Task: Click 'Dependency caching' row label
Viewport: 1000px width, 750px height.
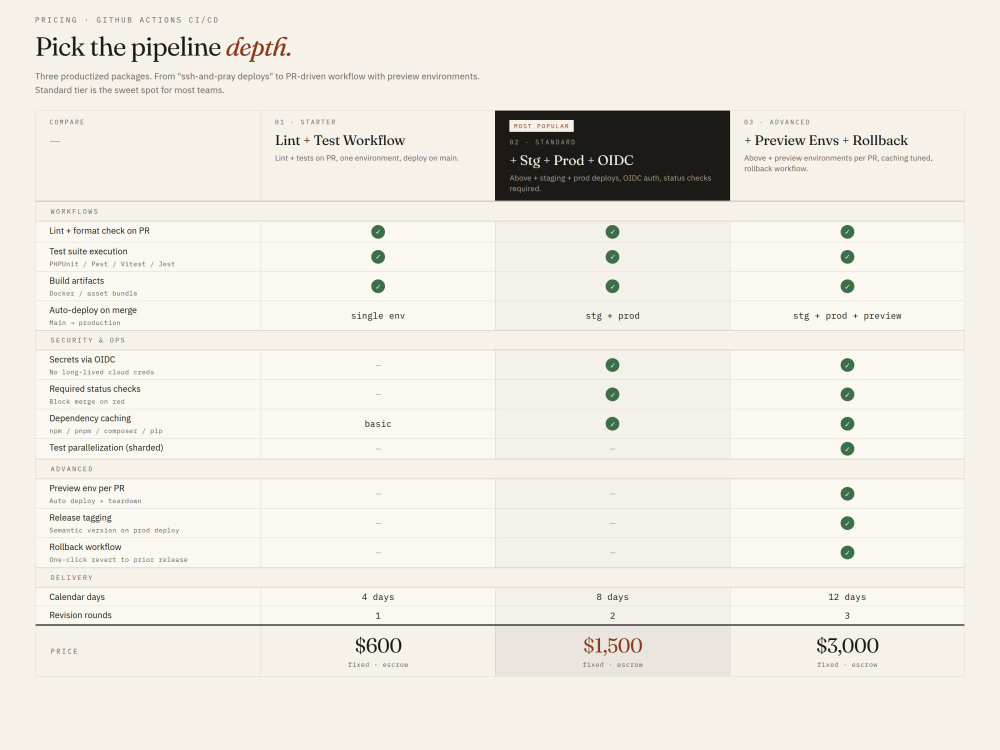Action: (90, 418)
